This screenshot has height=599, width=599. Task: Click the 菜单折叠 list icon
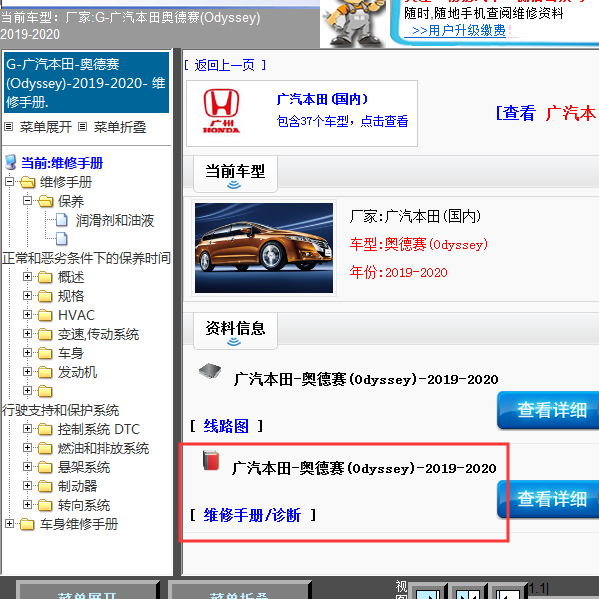(x=83, y=126)
